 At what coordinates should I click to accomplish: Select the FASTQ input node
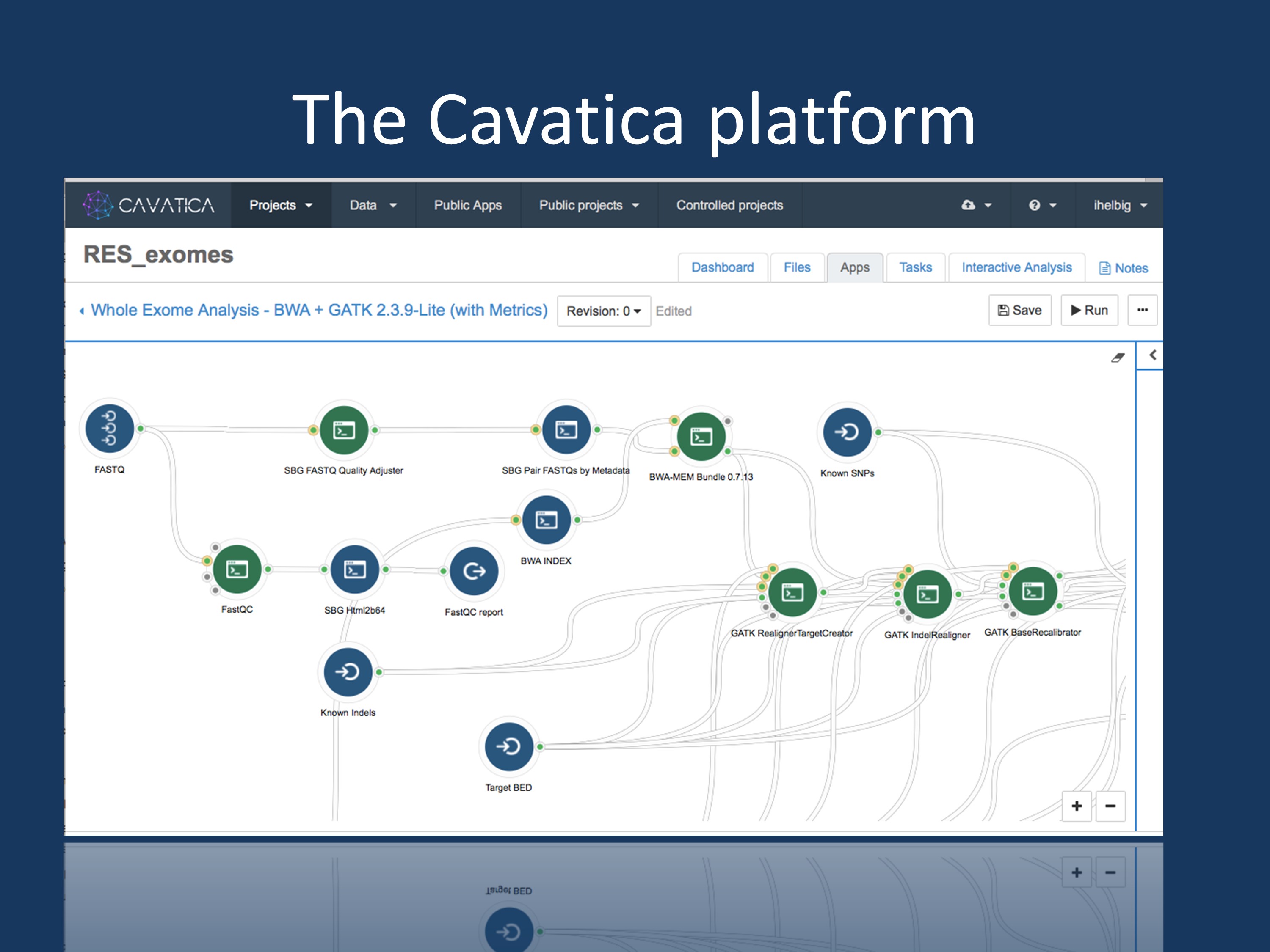109,429
